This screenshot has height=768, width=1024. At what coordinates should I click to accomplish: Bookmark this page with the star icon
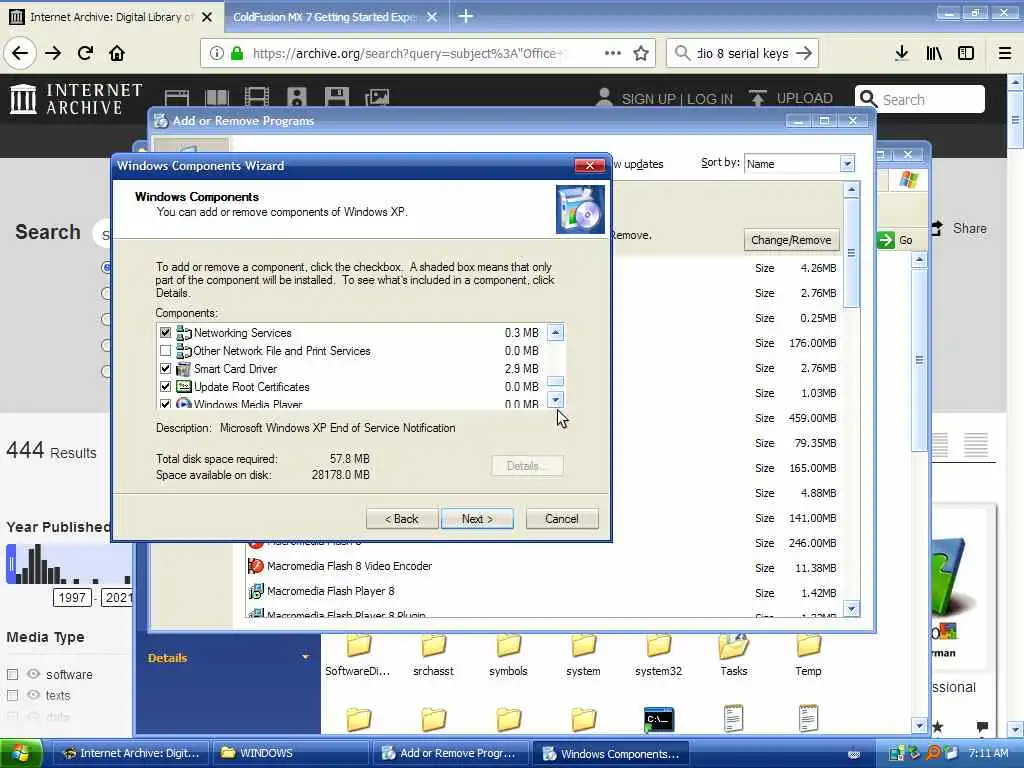641,54
